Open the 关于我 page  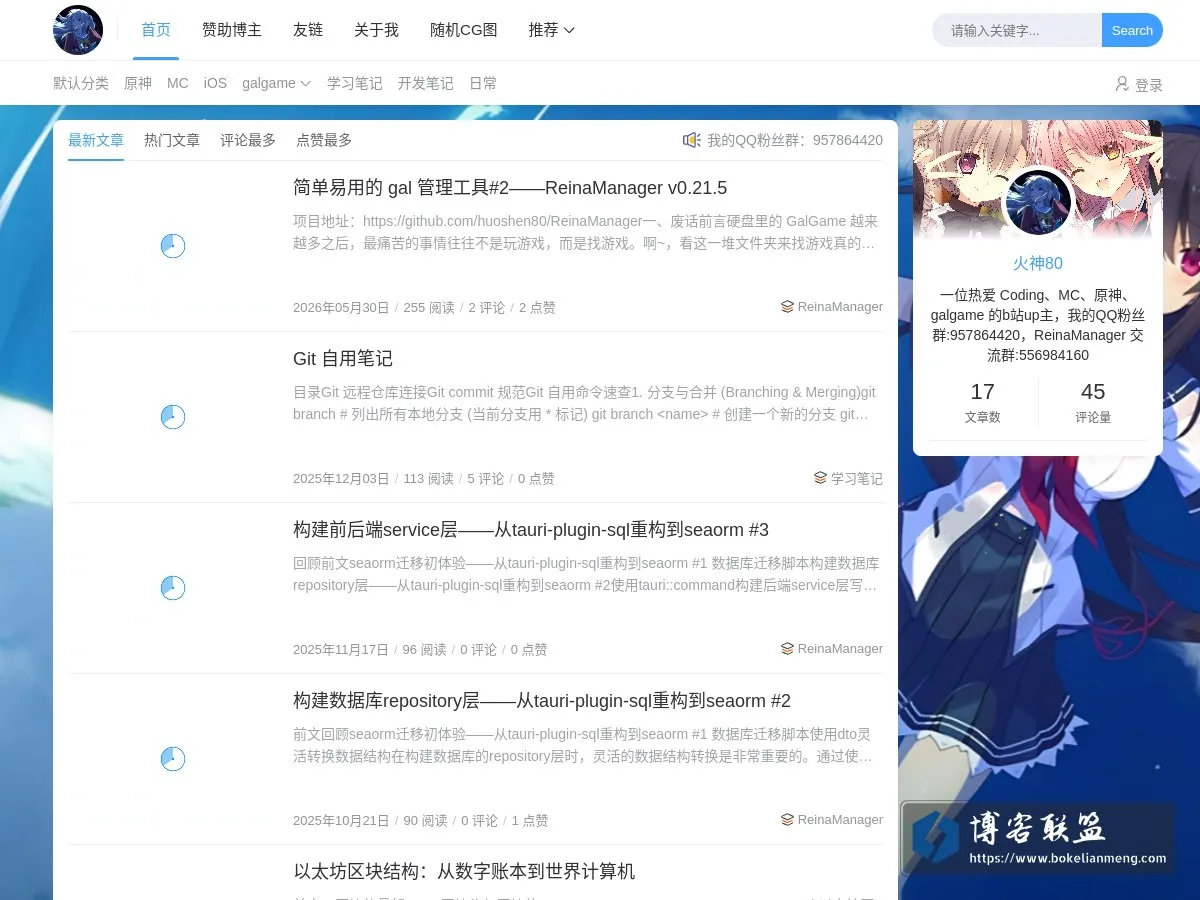pos(376,30)
